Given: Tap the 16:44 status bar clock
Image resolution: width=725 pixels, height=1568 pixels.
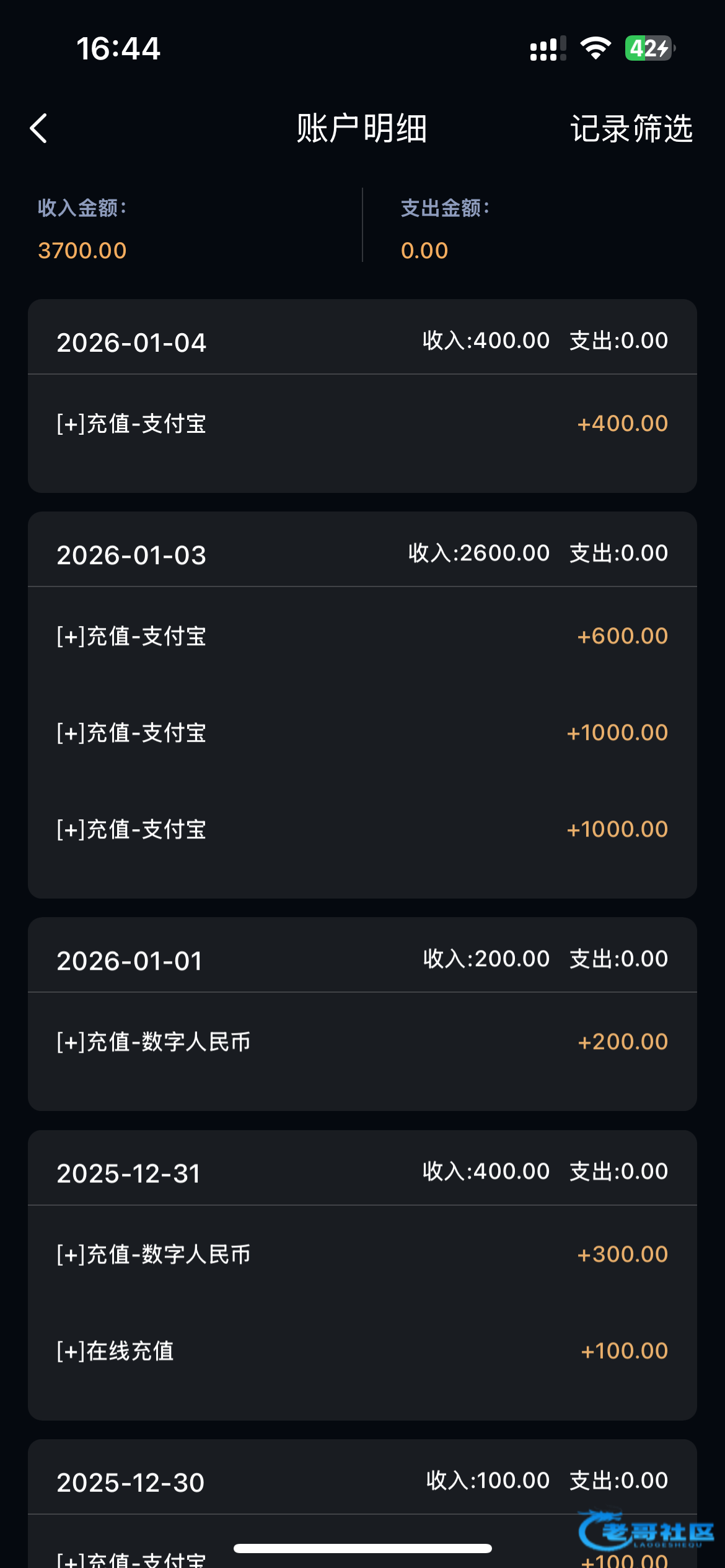Looking at the screenshot, I should (118, 48).
